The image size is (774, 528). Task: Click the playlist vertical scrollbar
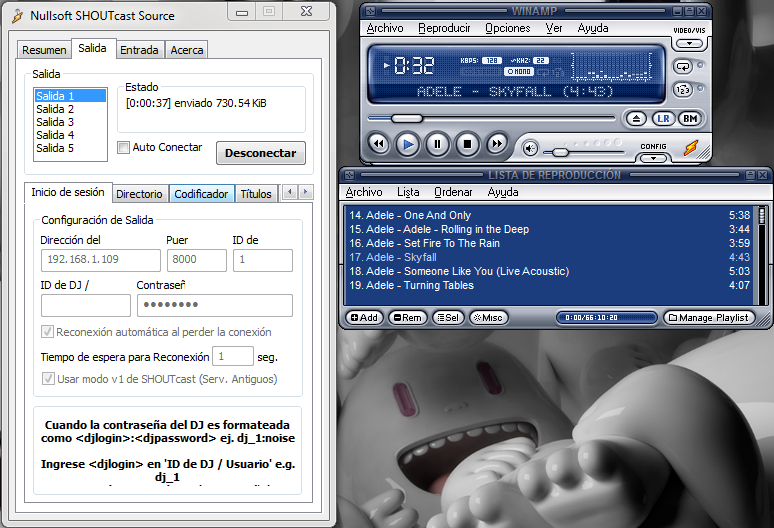(x=762, y=255)
